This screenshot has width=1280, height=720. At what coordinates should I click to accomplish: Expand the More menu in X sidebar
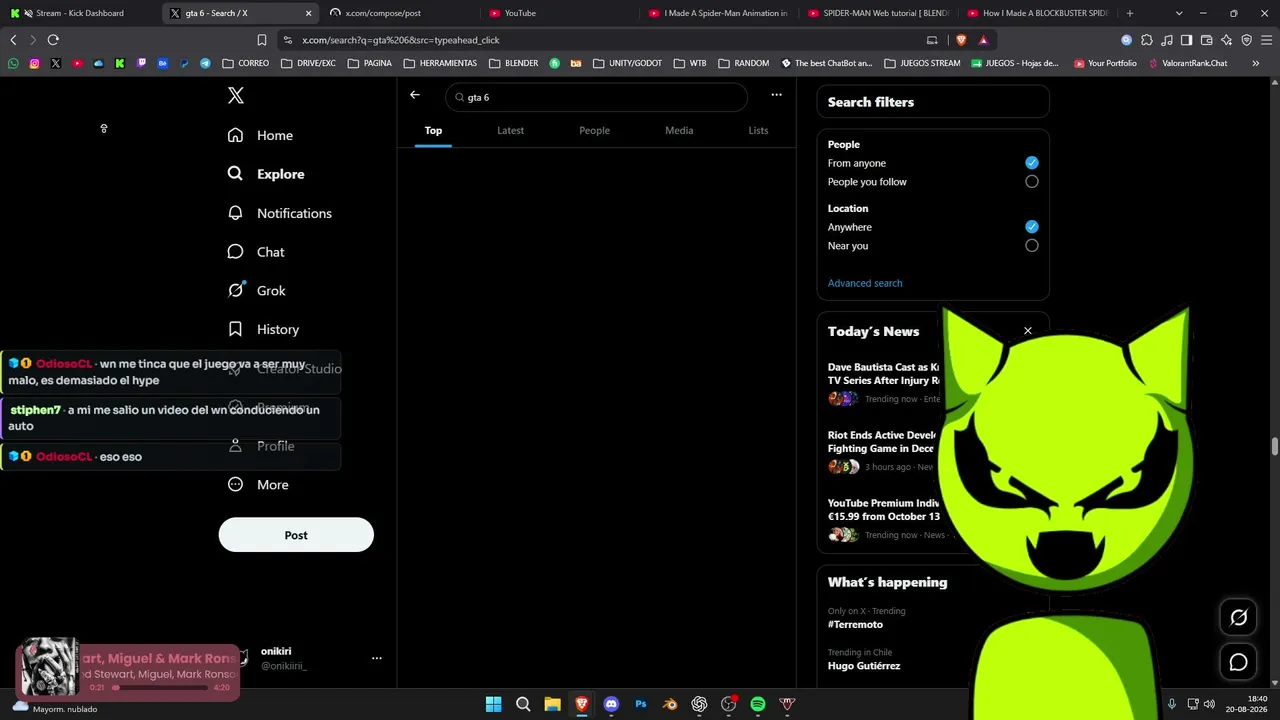coord(258,485)
